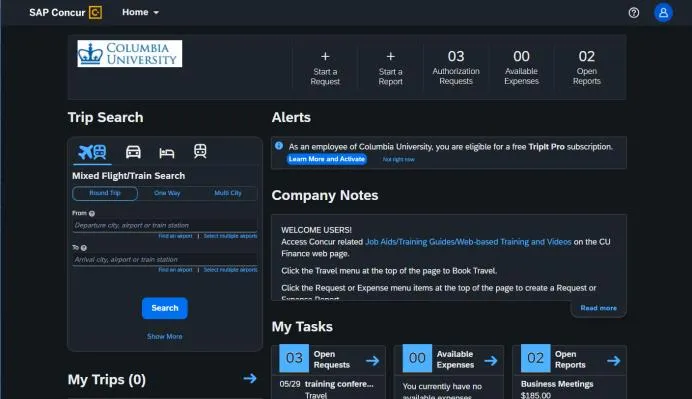Select the hotel bed search icon
Screen dimensions: 692x399
tap(166, 153)
